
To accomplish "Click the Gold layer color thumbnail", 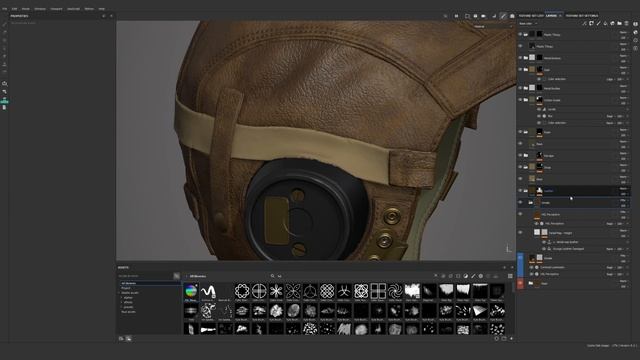I will pyautogui.click(x=532, y=70).
